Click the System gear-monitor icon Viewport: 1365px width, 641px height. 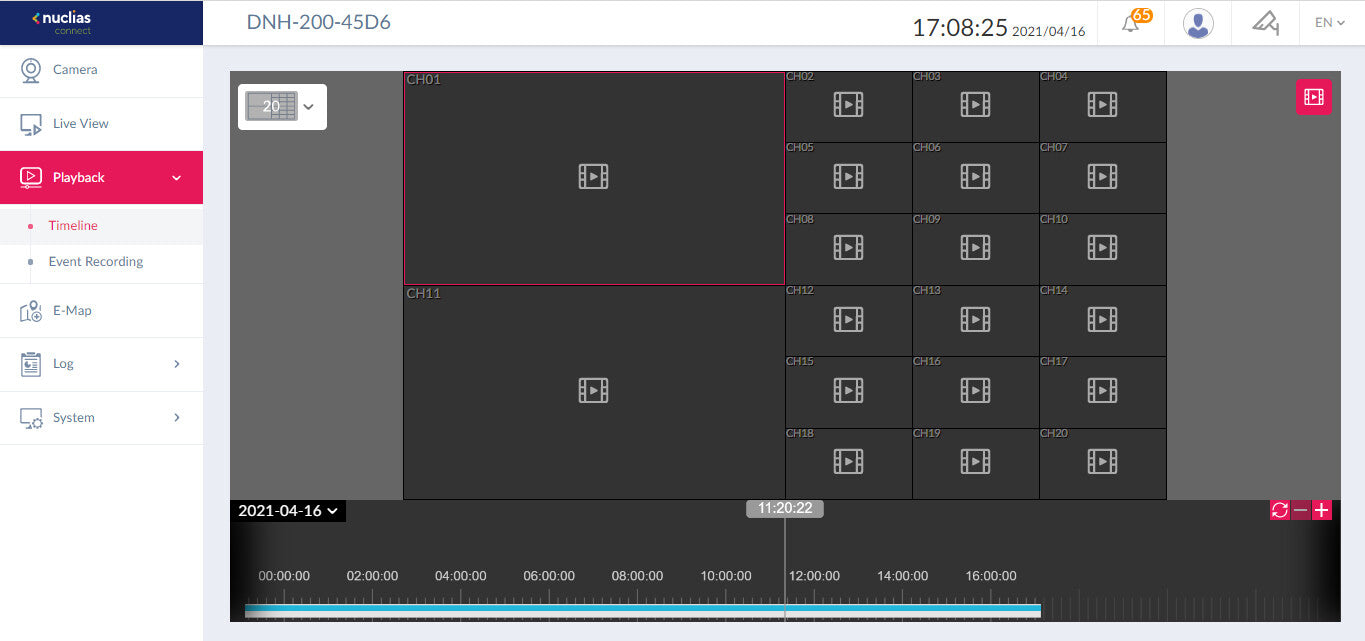point(31,418)
